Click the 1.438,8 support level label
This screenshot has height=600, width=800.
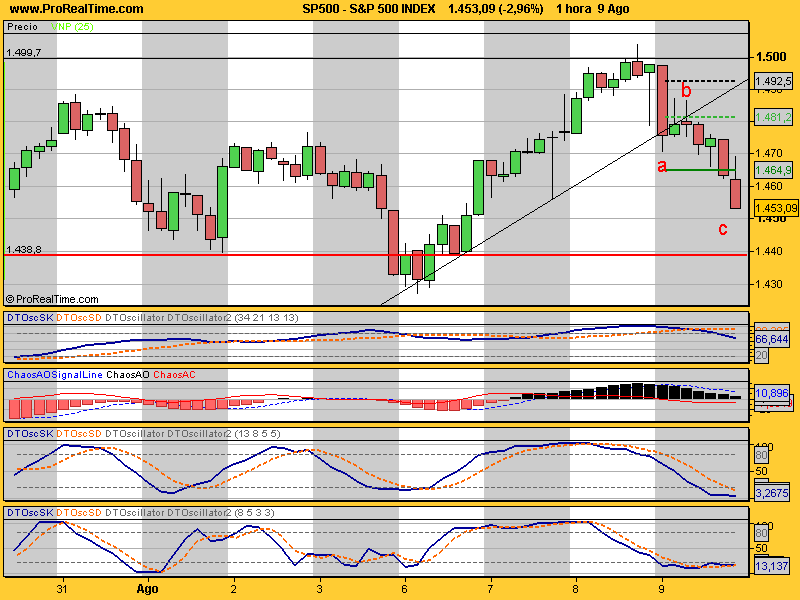click(x=23, y=249)
